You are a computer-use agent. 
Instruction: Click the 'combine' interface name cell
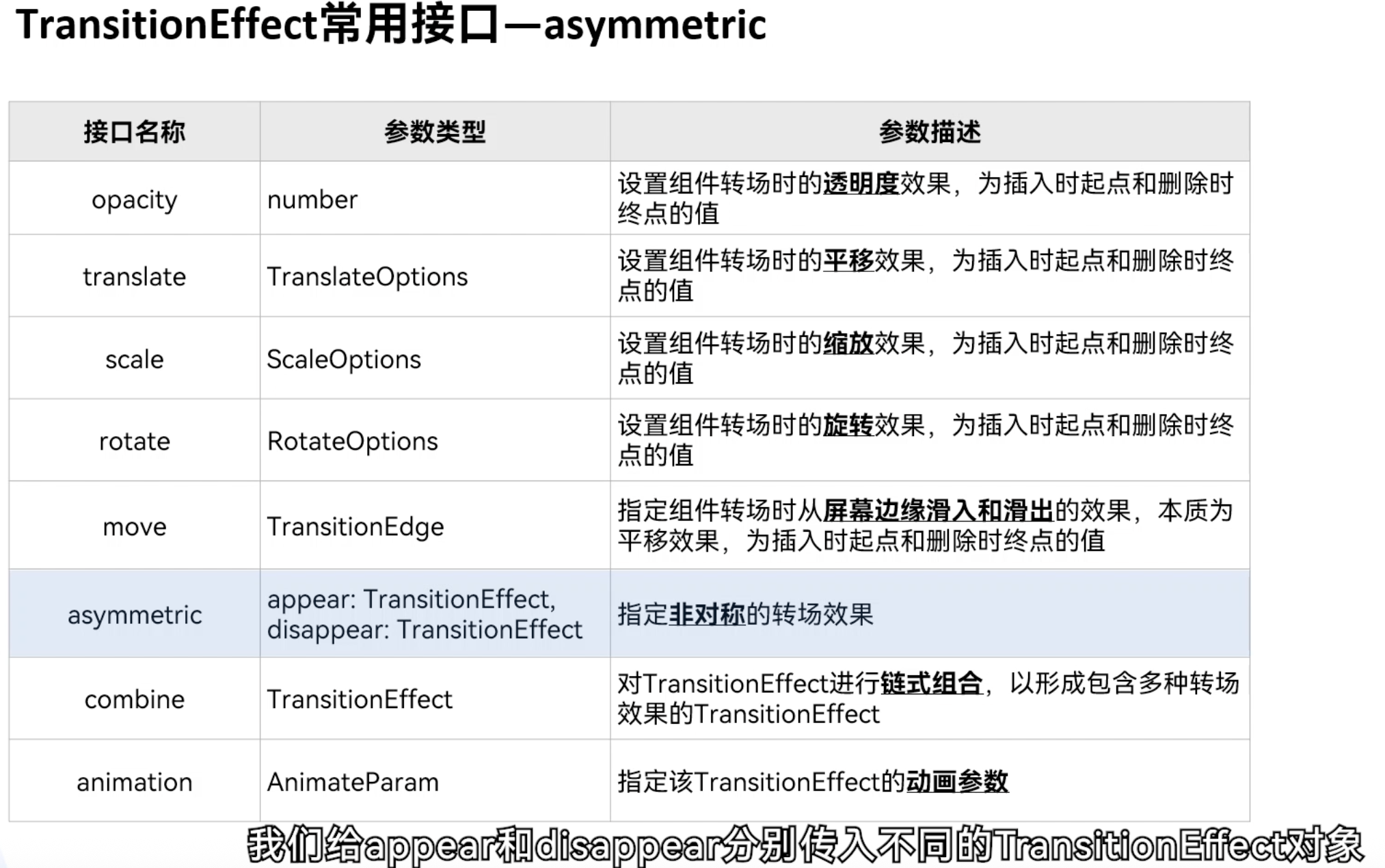[134, 700]
